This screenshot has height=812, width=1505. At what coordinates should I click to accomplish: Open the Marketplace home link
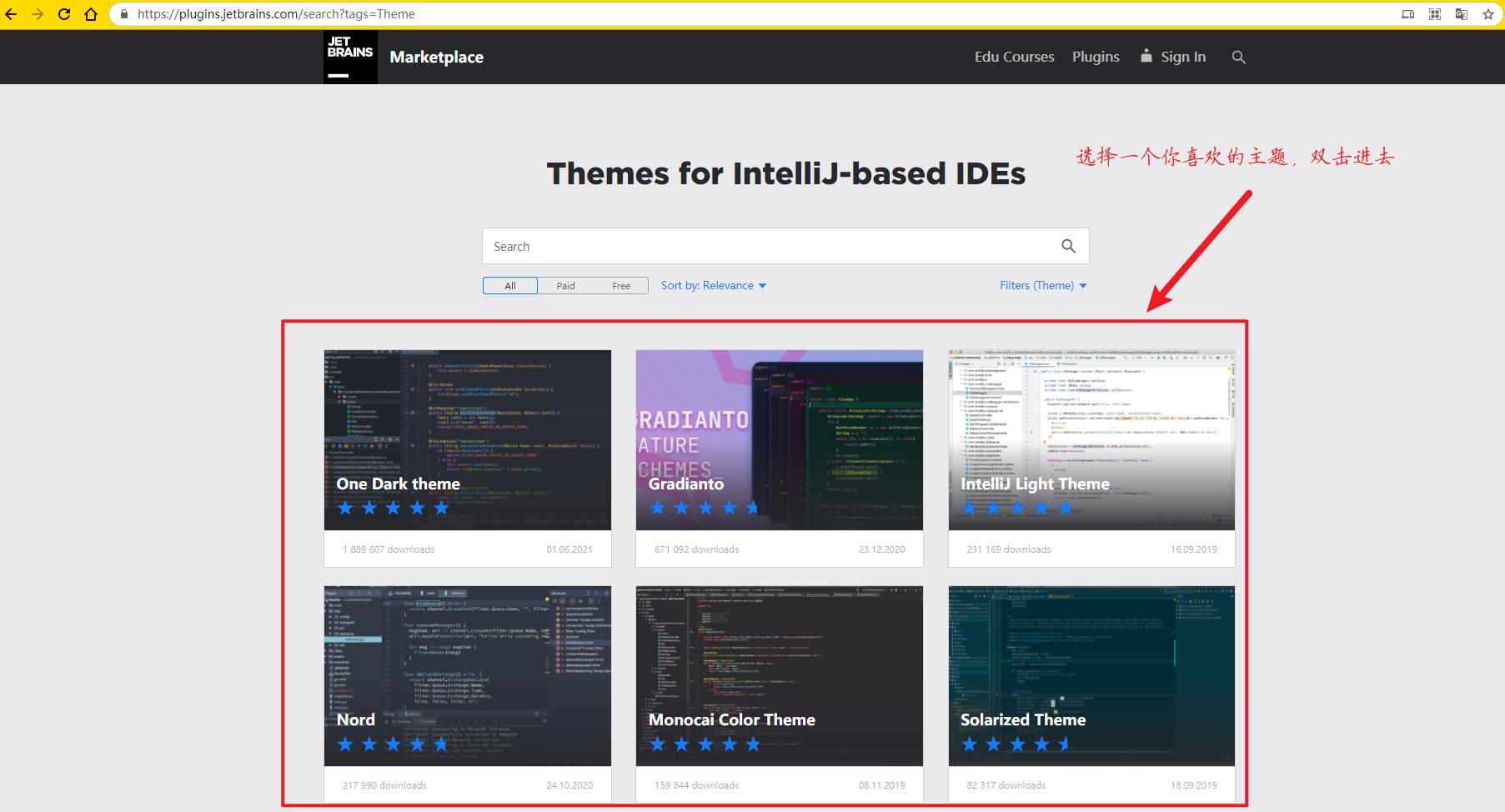437,57
